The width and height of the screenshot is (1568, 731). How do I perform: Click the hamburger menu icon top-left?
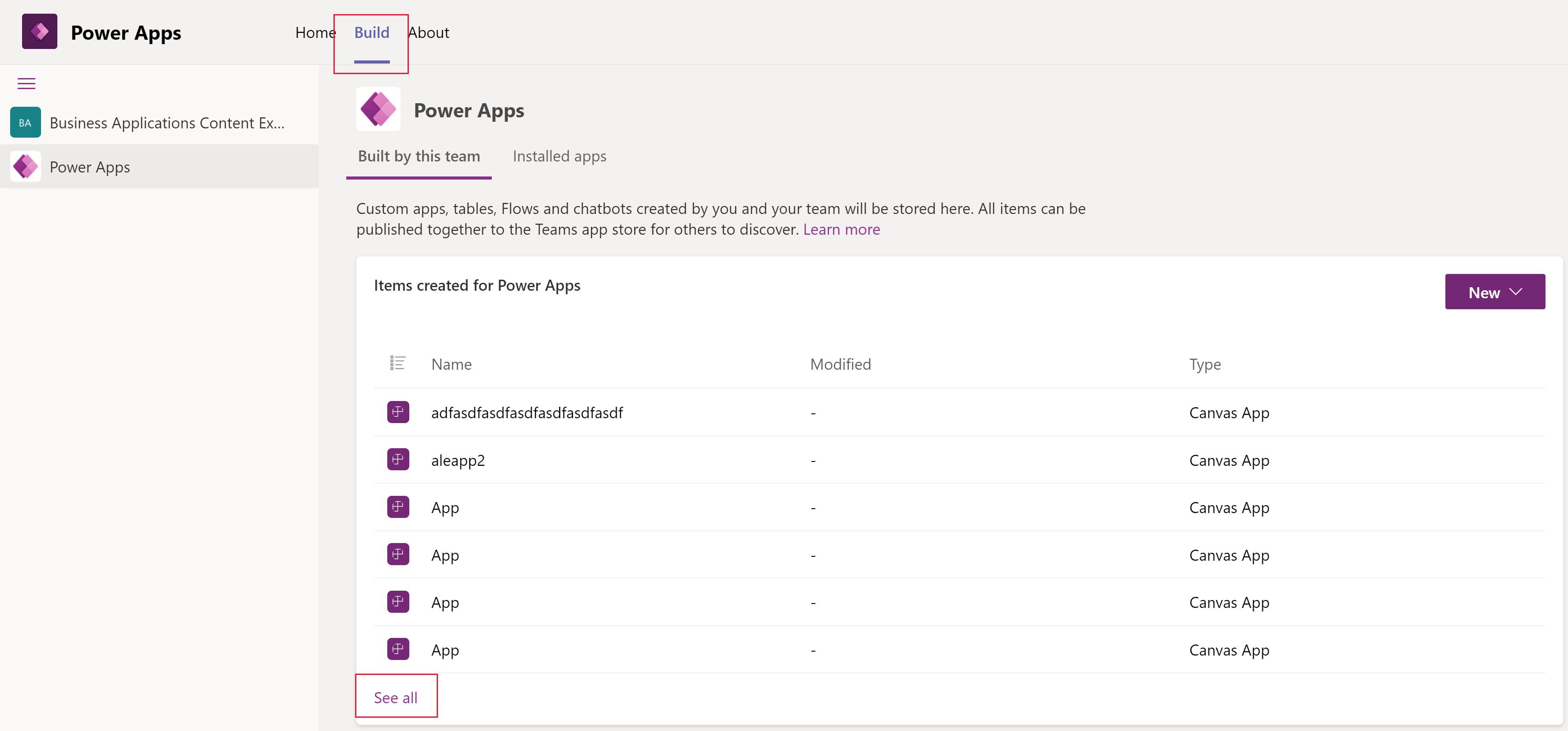point(27,83)
